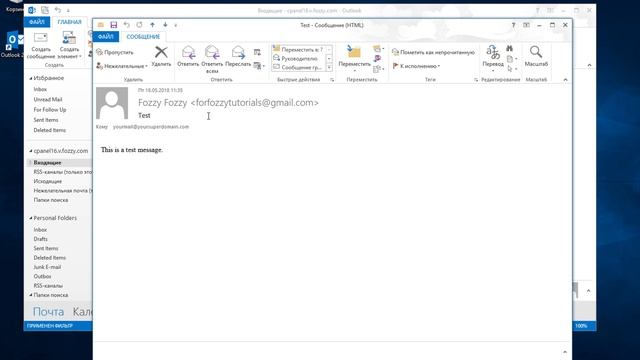Choose the Руководителю quick step
640x360 pixels.
click(299, 58)
